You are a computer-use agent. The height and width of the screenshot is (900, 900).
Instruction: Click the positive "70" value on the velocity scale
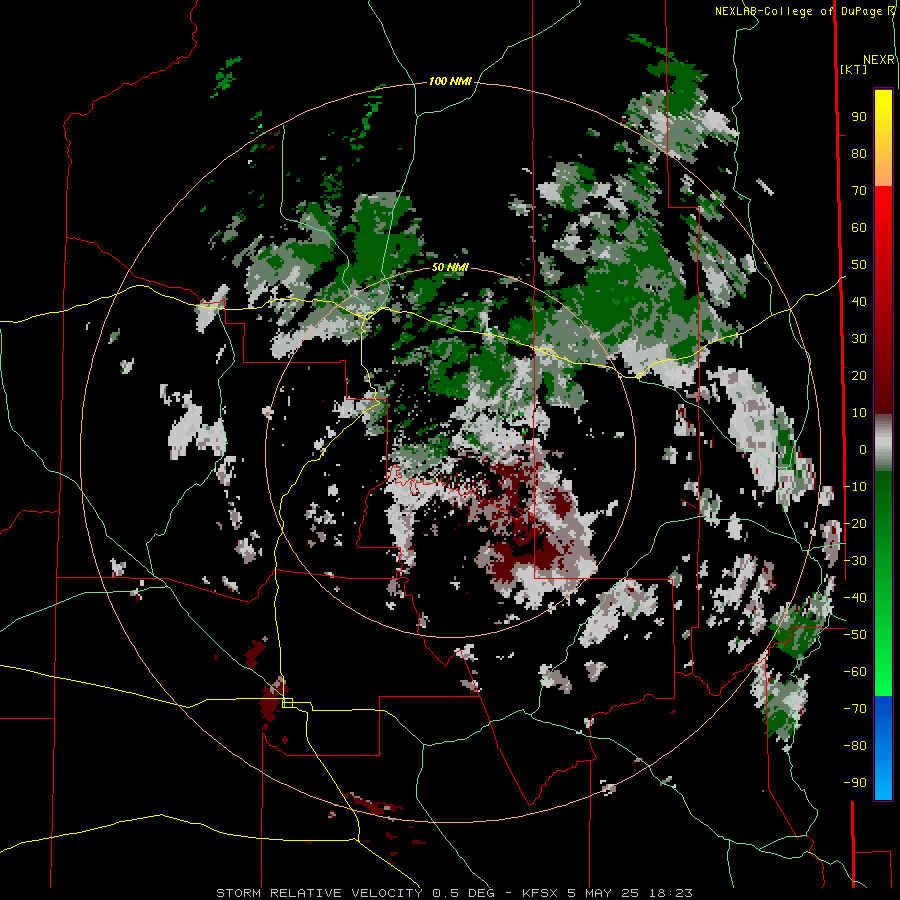[x=859, y=191]
